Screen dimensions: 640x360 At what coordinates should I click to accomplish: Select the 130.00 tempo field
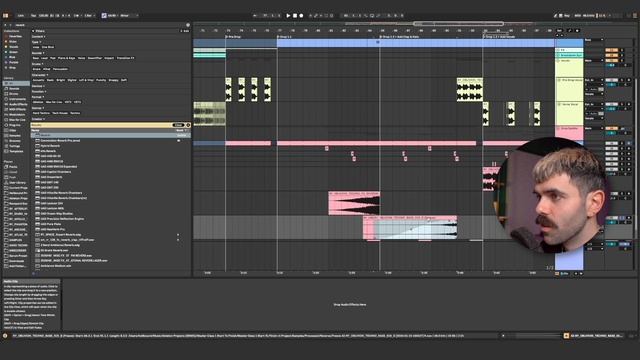(43, 16)
